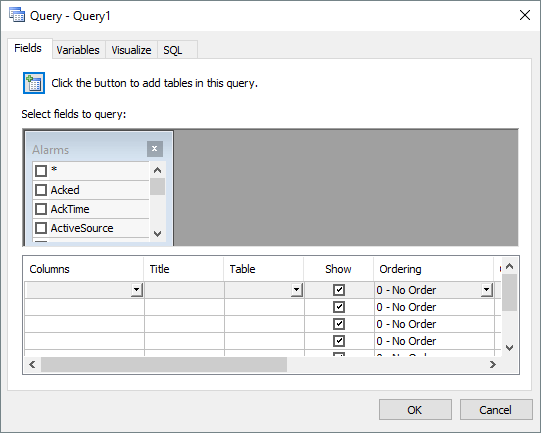
Task: Click the Alarms list scrollbar thumb
Action: pos(157,186)
